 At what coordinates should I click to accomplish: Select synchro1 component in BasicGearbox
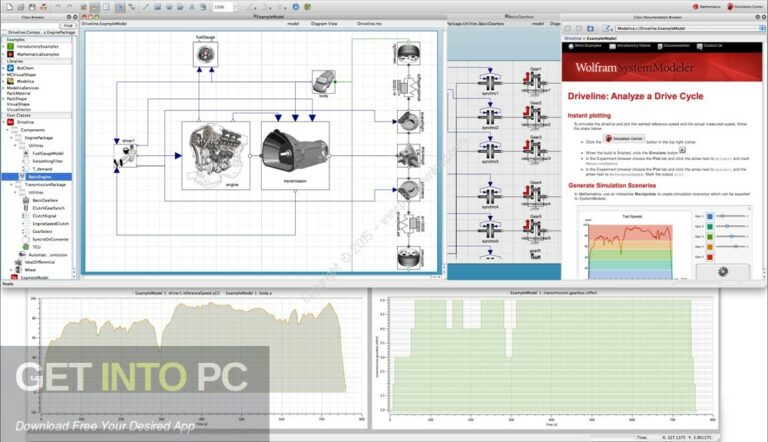point(489,82)
